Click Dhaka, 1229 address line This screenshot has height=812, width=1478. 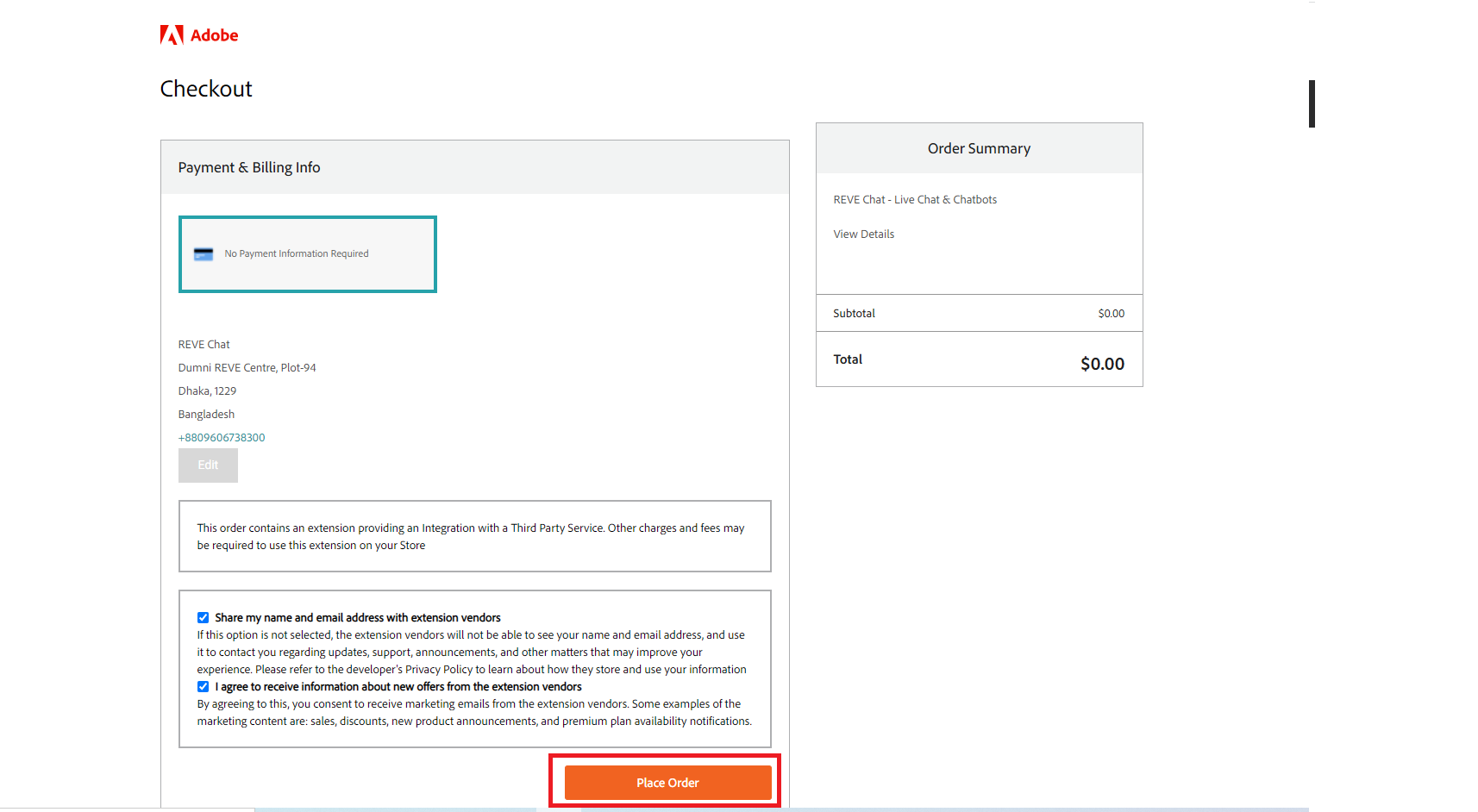(207, 391)
